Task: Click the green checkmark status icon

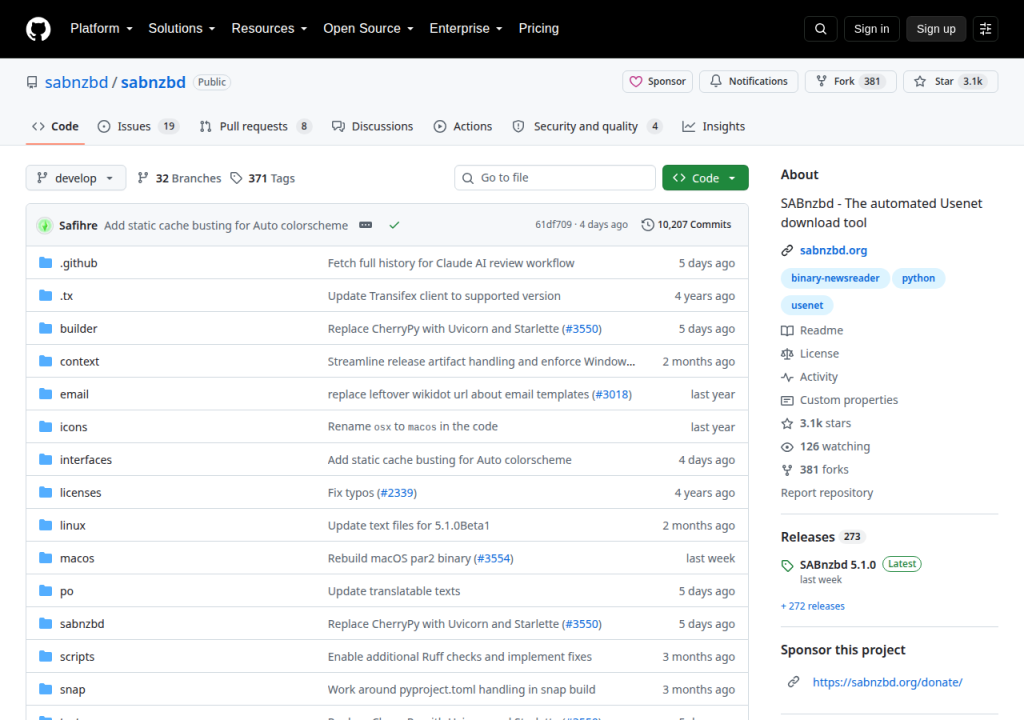Action: pyautogui.click(x=394, y=225)
